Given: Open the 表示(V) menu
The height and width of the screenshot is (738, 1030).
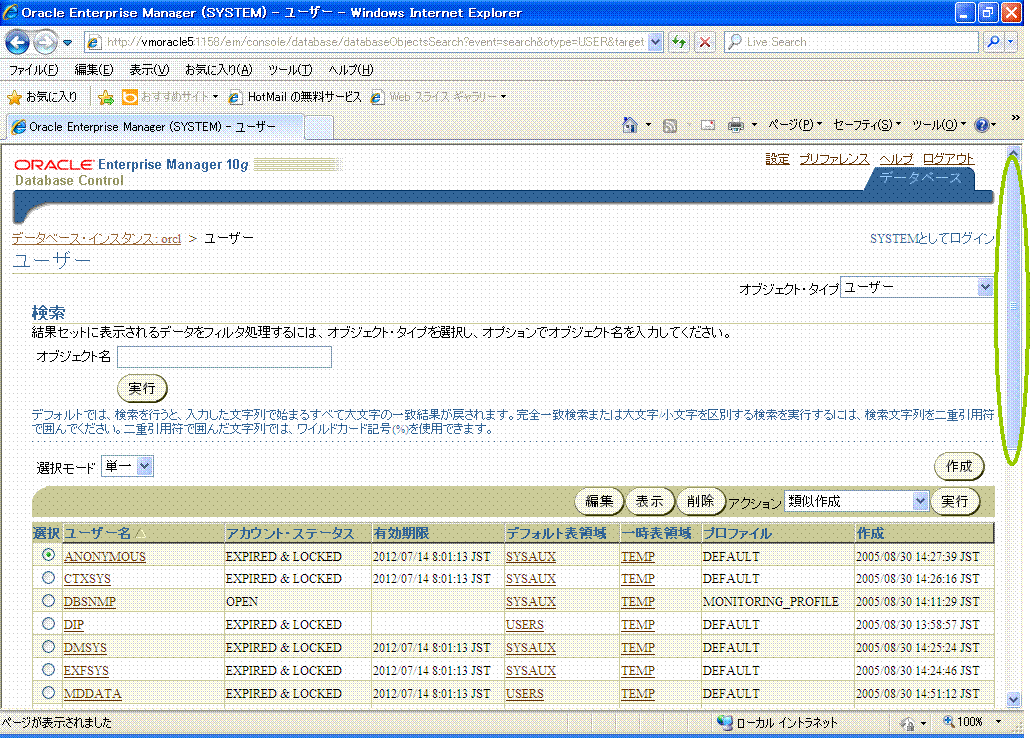Looking at the screenshot, I should click(149, 70).
